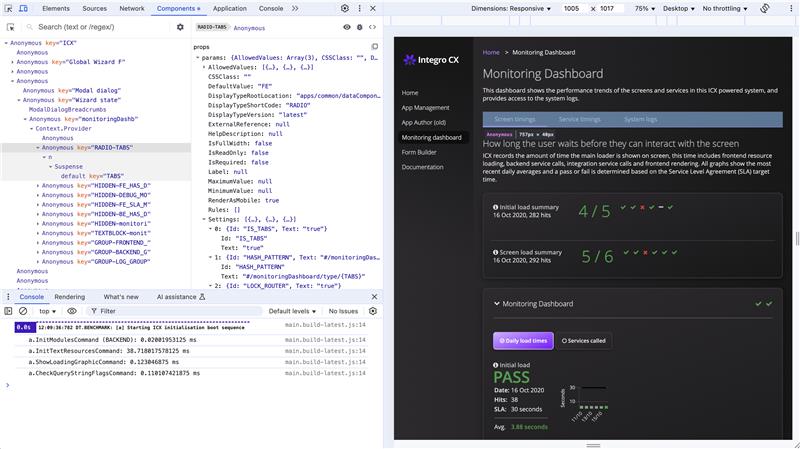Click the log component data bug icon
800x449 pixels.
360,27
